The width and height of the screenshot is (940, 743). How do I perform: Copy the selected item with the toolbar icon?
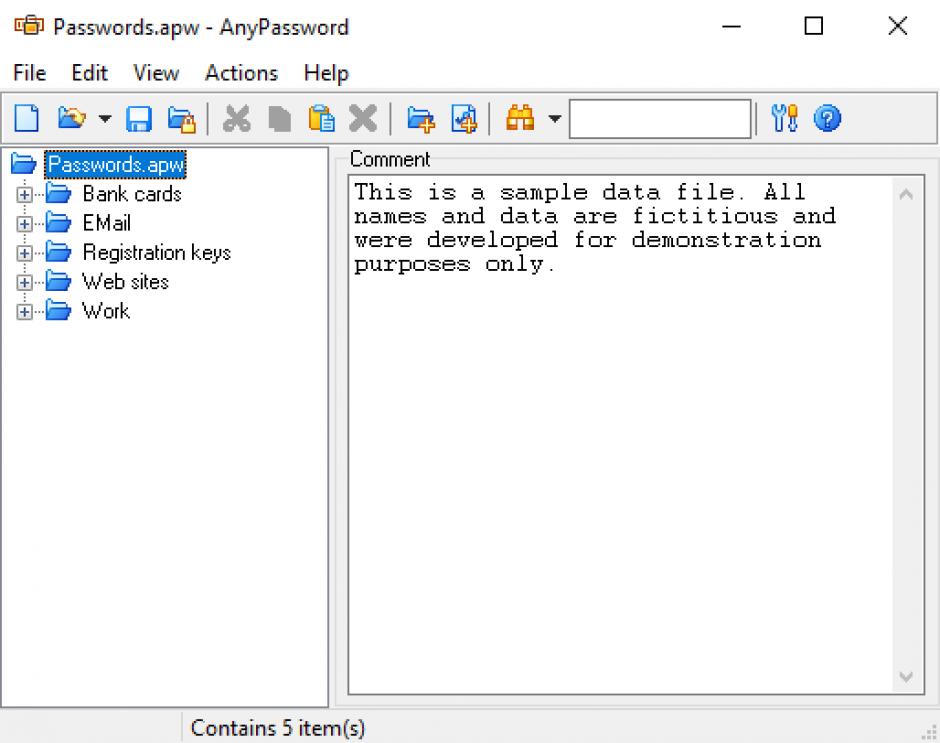click(x=279, y=118)
